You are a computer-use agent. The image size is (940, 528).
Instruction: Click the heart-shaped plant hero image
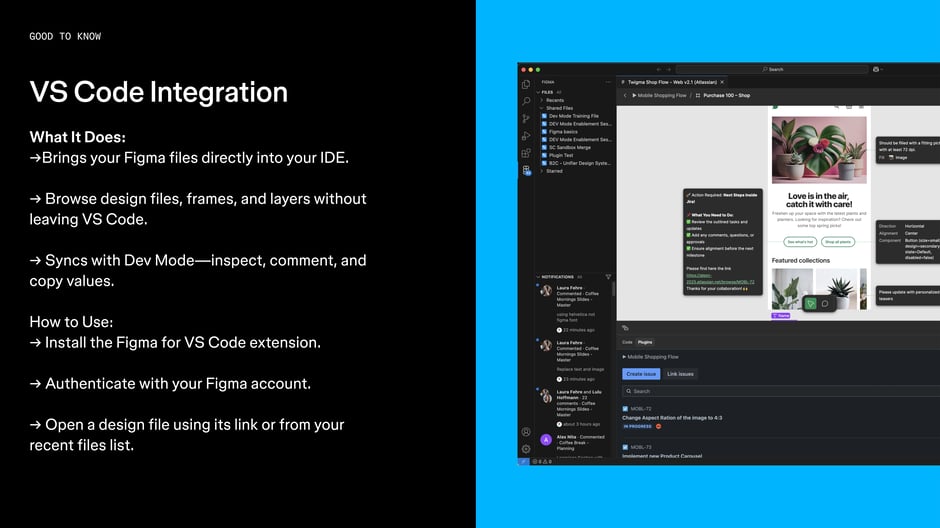tap(819, 150)
